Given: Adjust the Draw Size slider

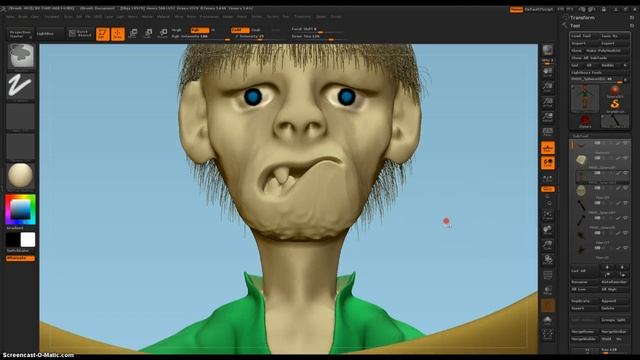Looking at the screenshot, I should 319,37.
